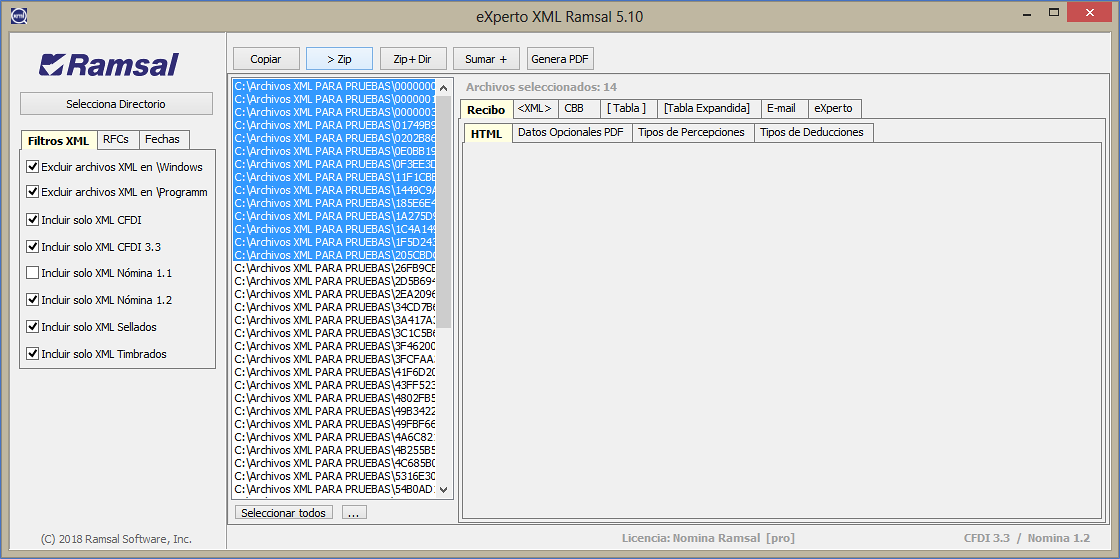Select the file row starting with 4802FB5
This screenshot has width=1120, height=559.
334,398
